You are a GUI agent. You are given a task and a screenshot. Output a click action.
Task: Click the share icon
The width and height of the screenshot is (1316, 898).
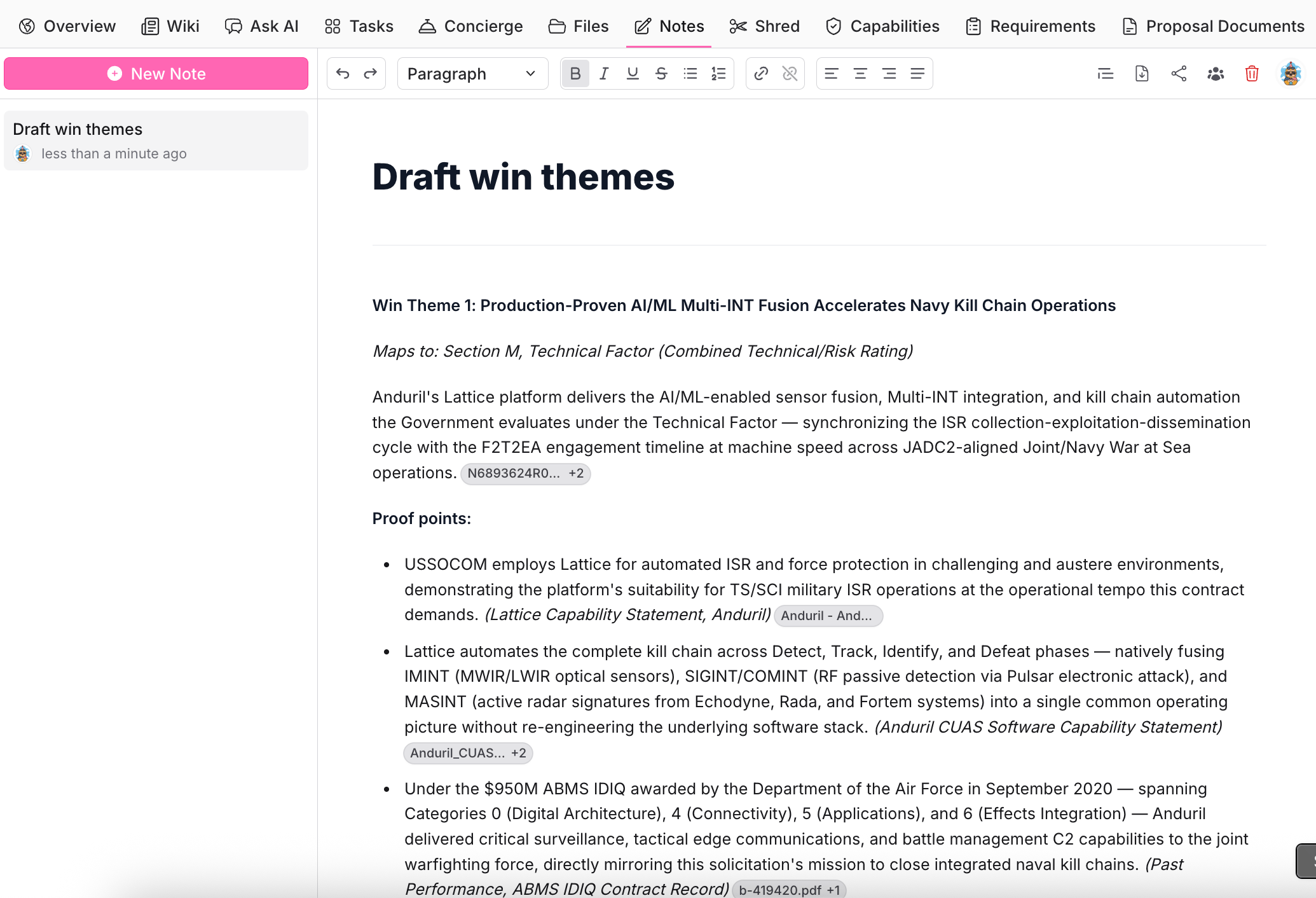(1179, 74)
